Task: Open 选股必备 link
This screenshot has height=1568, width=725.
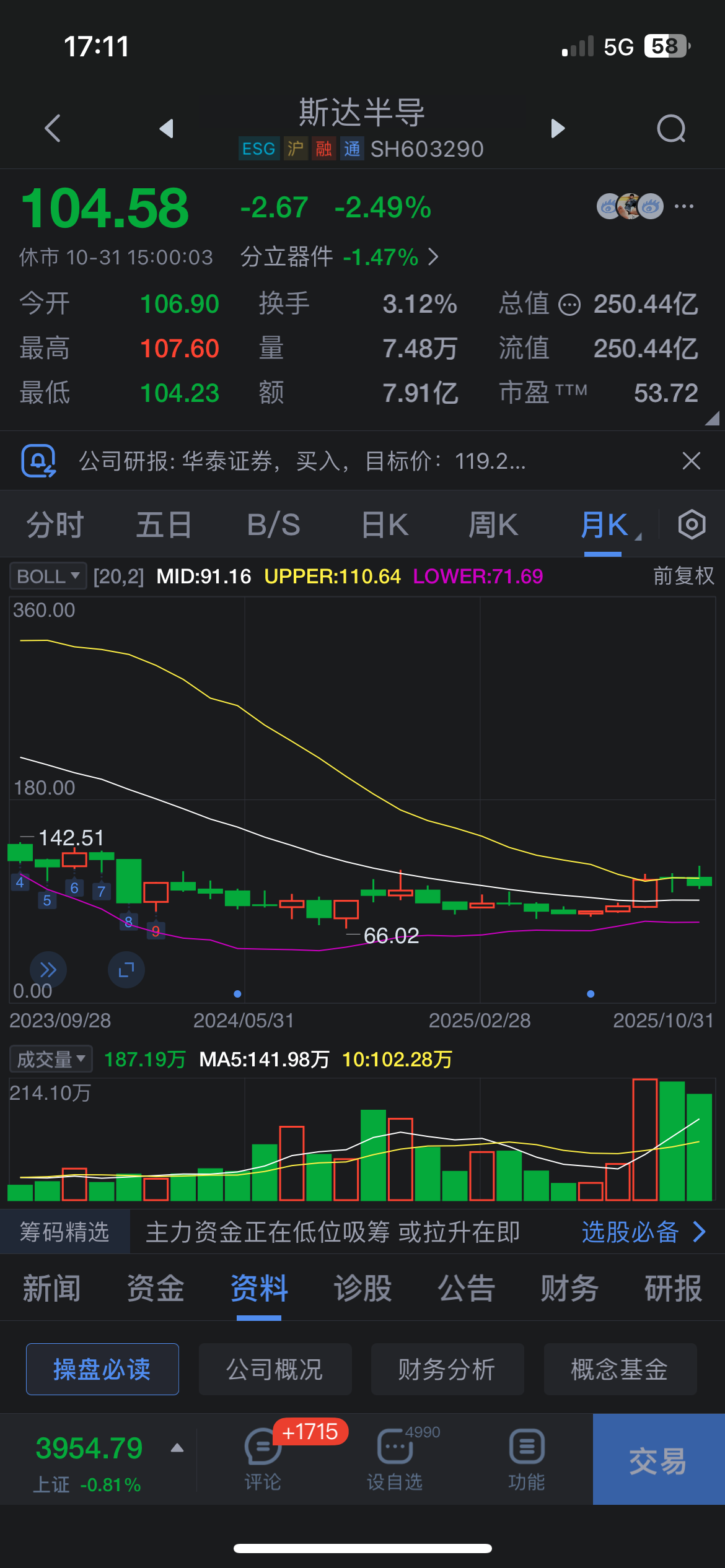Action: pos(643,1232)
